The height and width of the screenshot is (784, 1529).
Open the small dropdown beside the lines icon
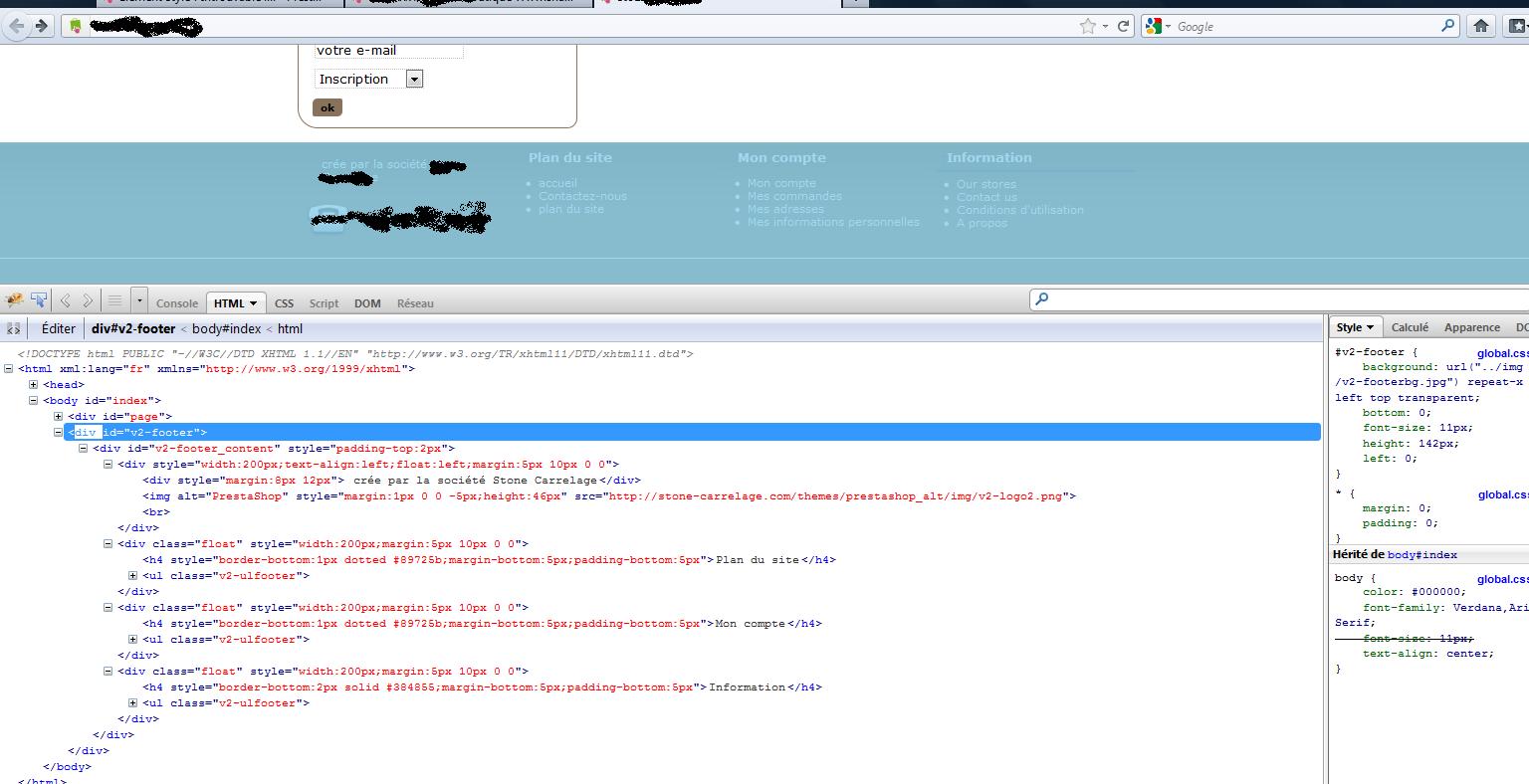139,300
